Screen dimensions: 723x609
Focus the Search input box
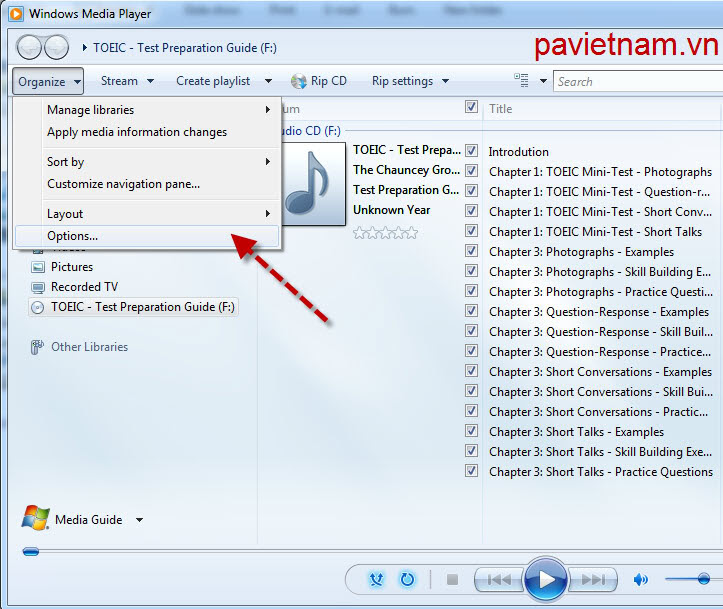(x=638, y=82)
